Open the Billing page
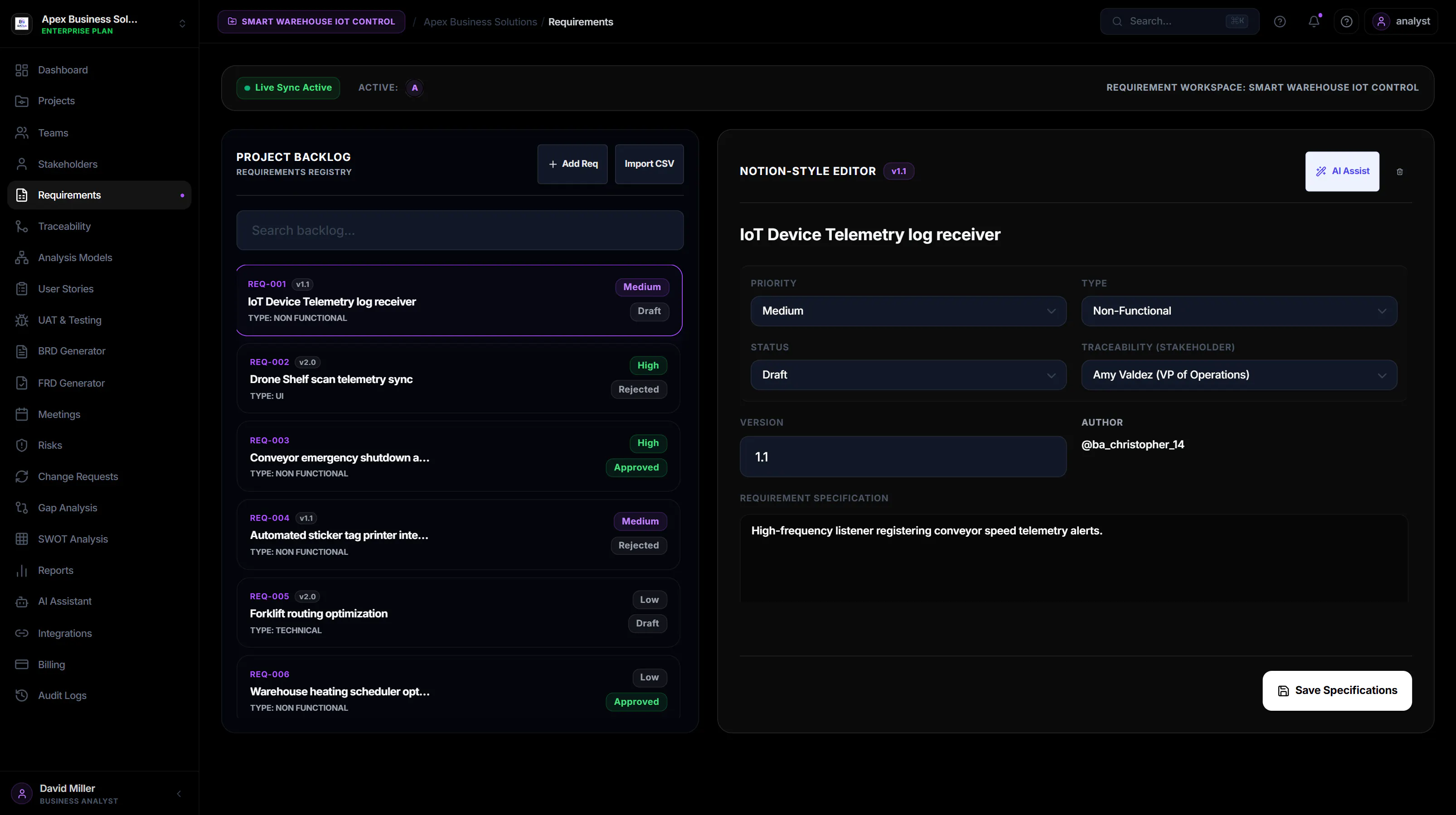This screenshot has height=815, width=1456. point(99,665)
